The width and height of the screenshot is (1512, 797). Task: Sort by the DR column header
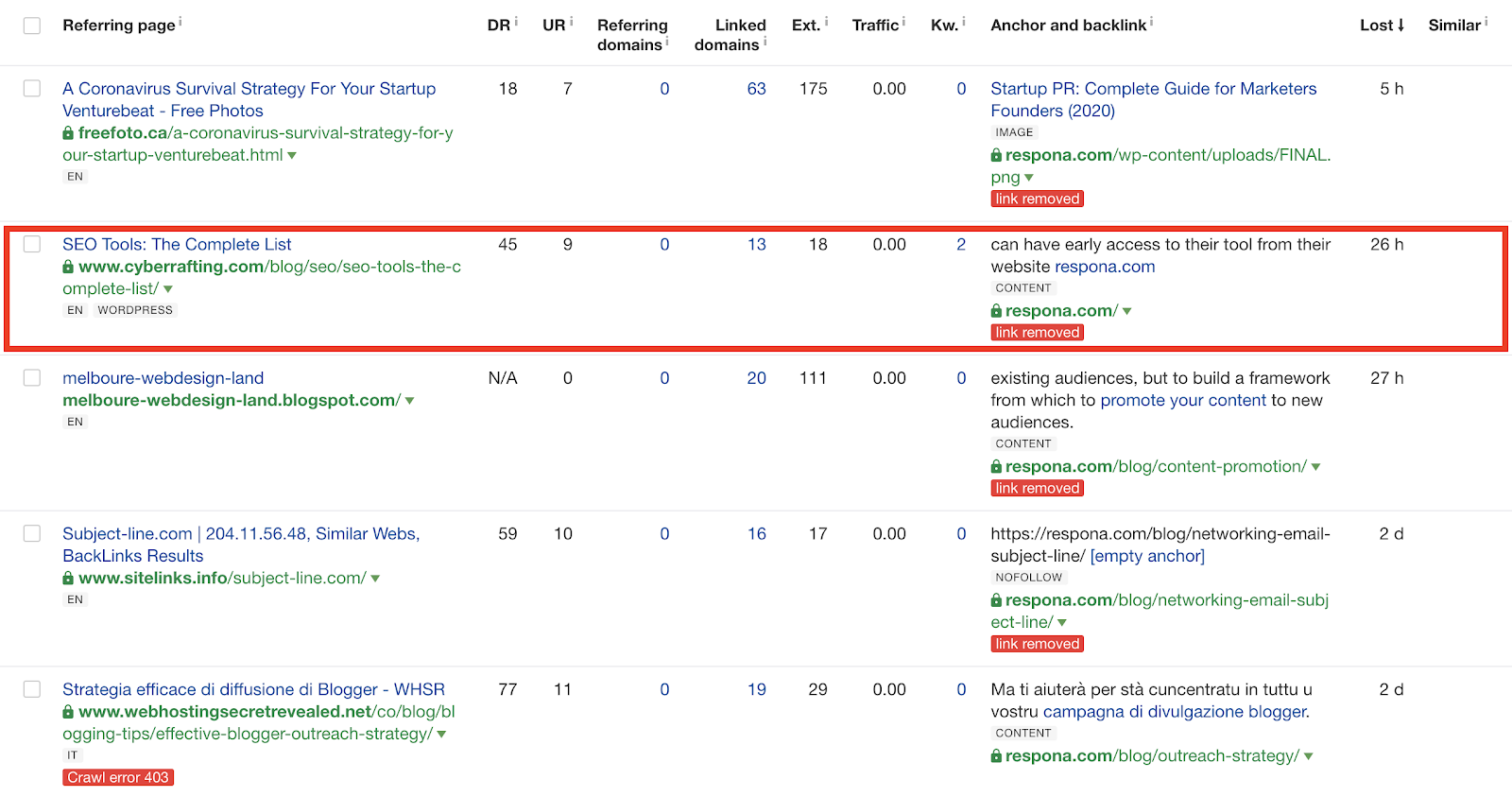[498, 26]
